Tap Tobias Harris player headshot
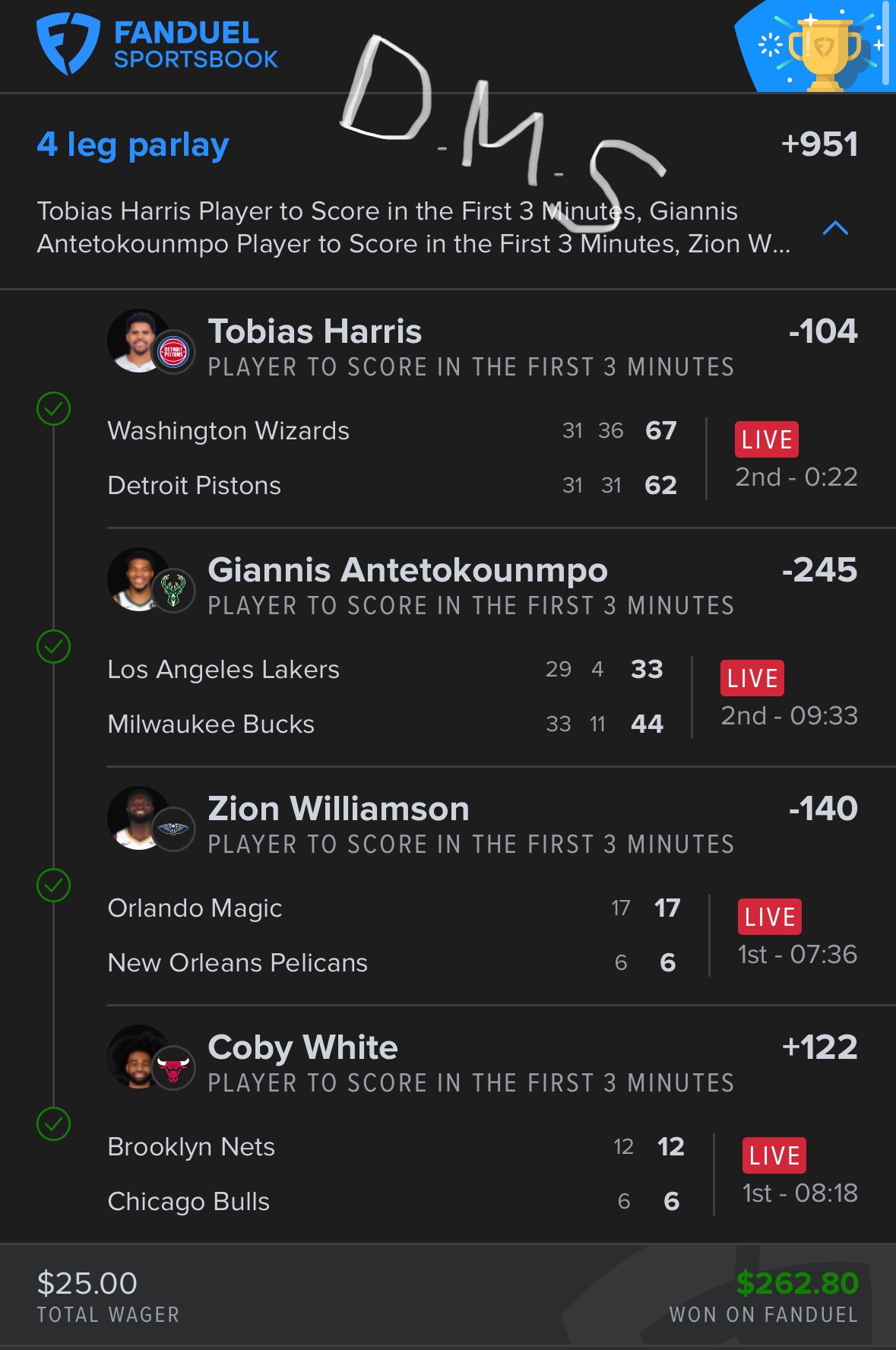The image size is (896, 1350). [x=137, y=341]
